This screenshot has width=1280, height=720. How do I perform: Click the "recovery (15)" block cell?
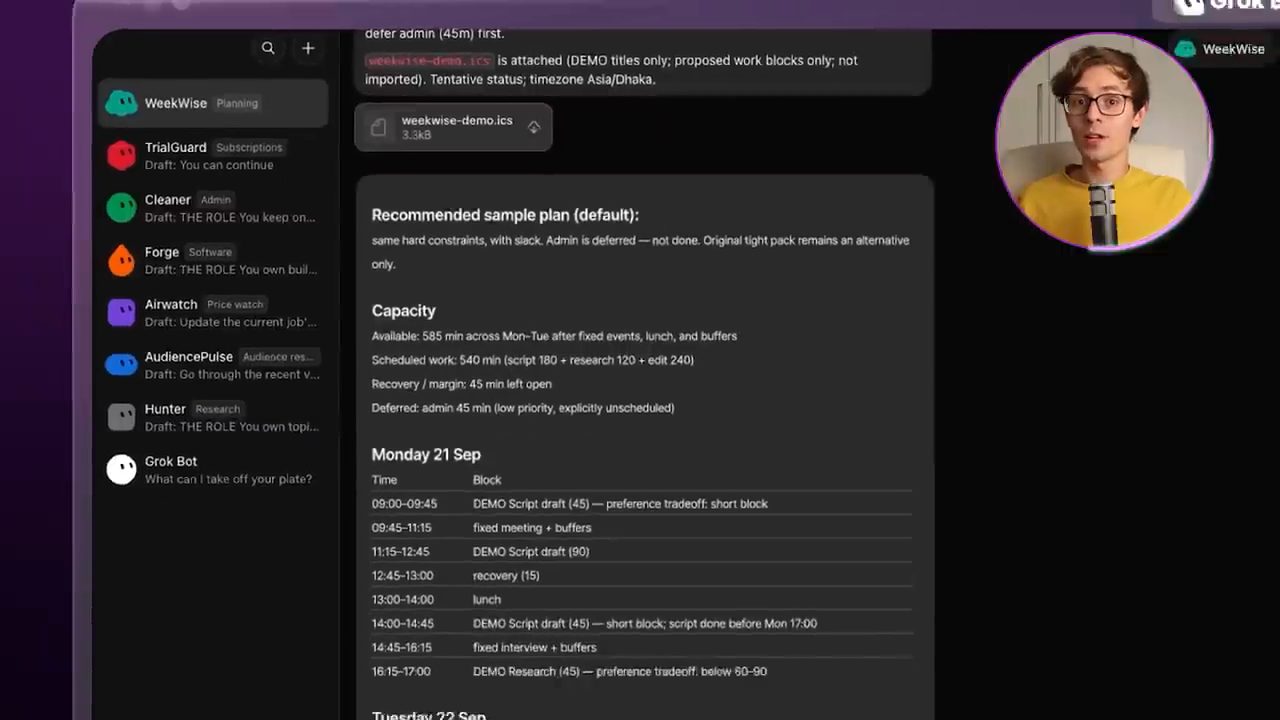(x=506, y=576)
